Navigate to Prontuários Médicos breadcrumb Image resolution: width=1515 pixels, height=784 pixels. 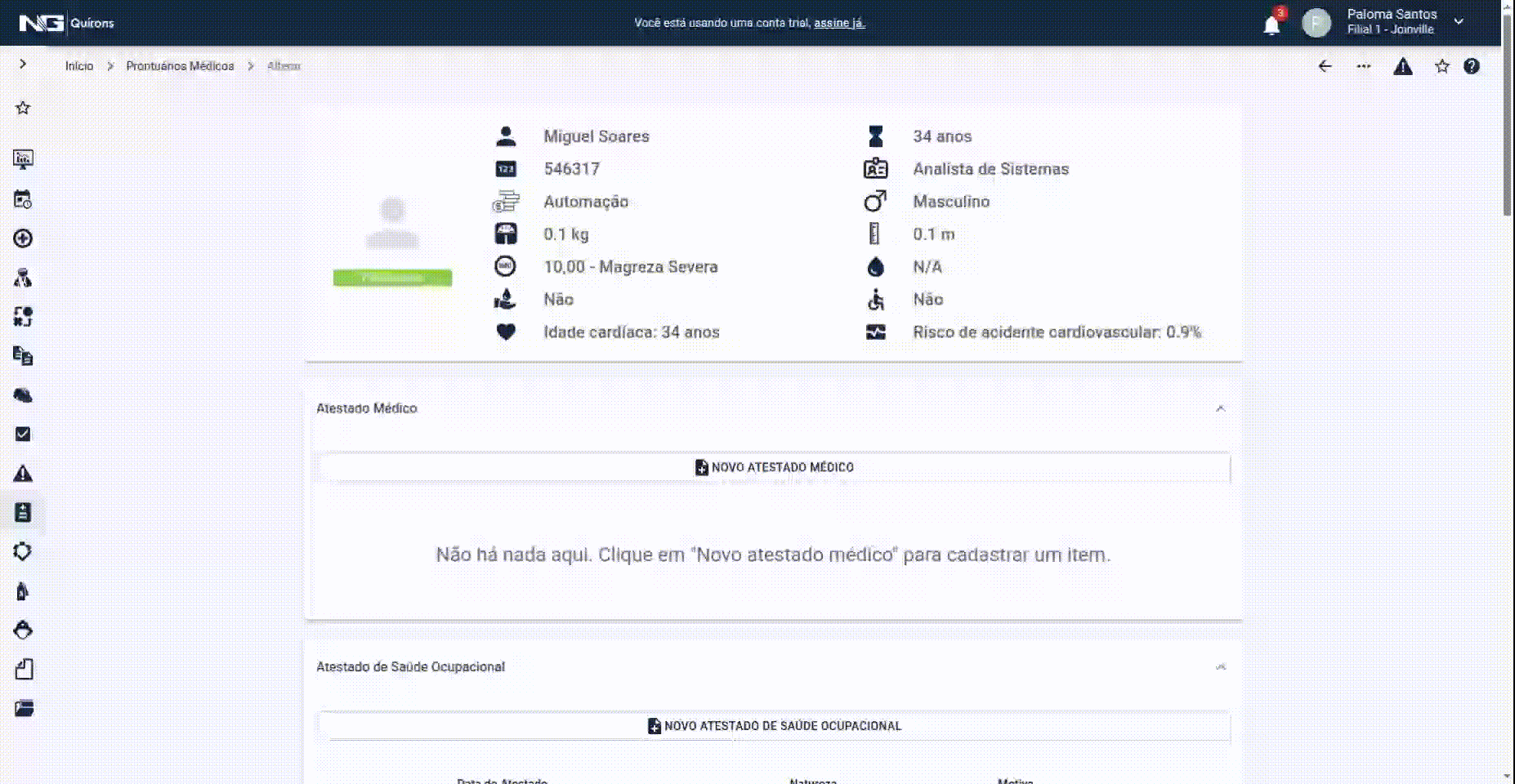tap(180, 66)
